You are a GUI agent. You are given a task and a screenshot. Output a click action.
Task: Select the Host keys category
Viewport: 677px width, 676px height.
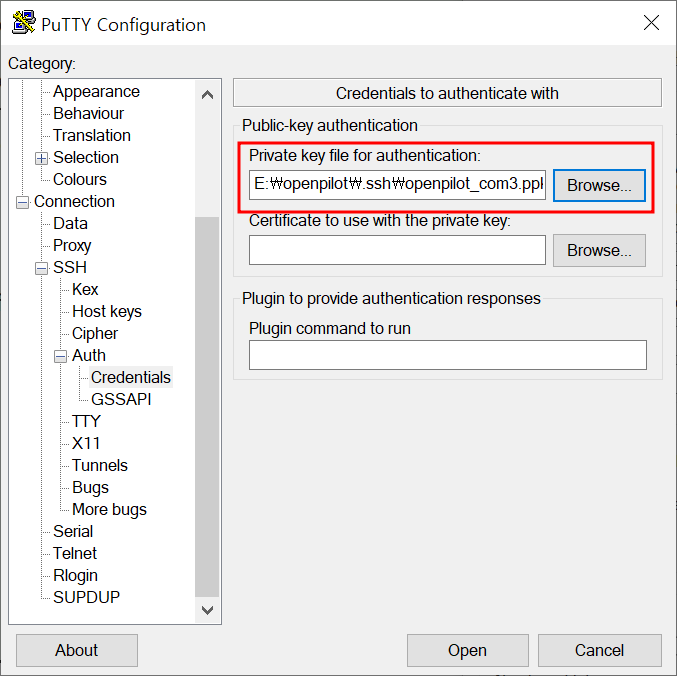[107, 311]
